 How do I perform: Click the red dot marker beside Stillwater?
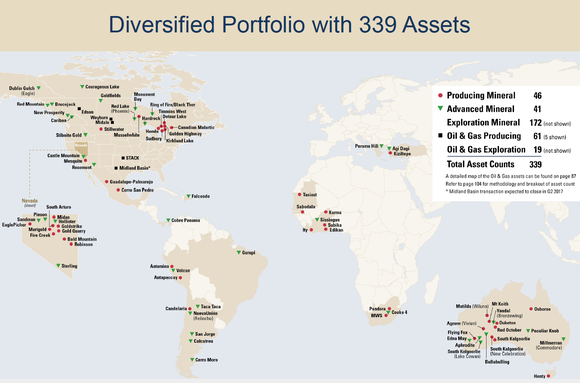[x=101, y=129]
